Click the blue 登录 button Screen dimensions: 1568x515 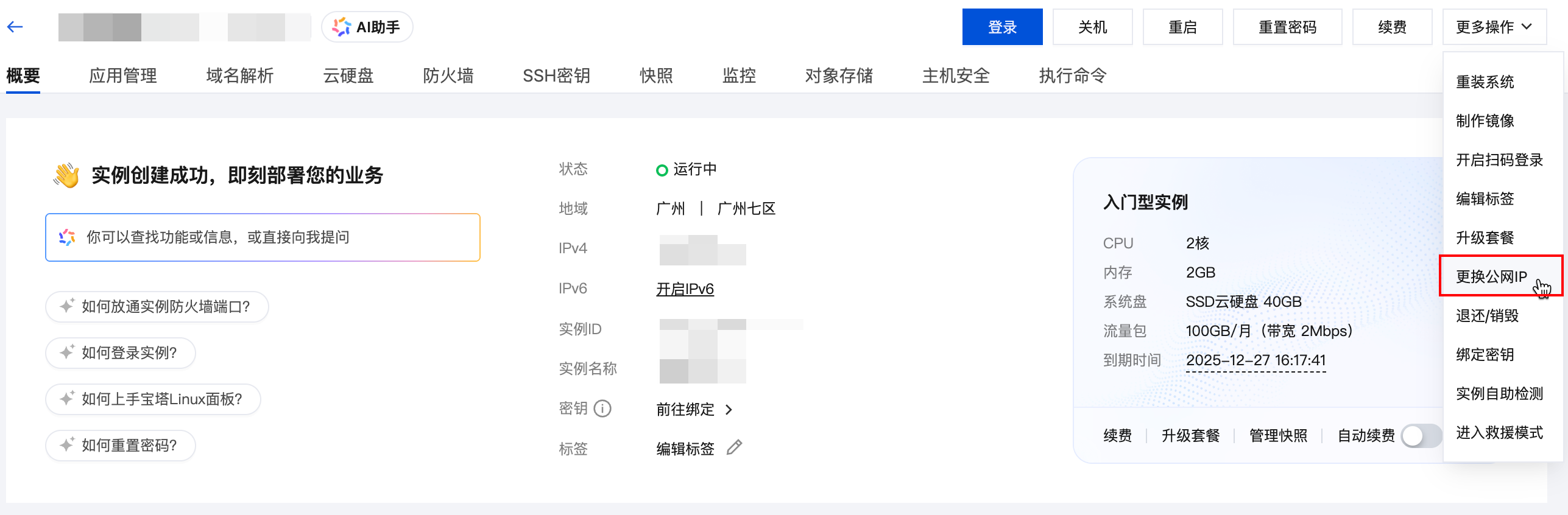(x=1001, y=27)
